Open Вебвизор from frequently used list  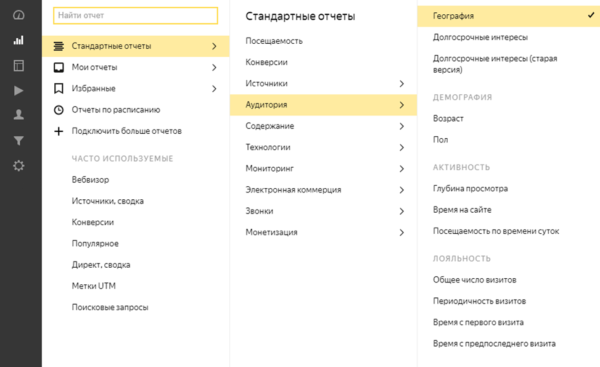click(90, 180)
